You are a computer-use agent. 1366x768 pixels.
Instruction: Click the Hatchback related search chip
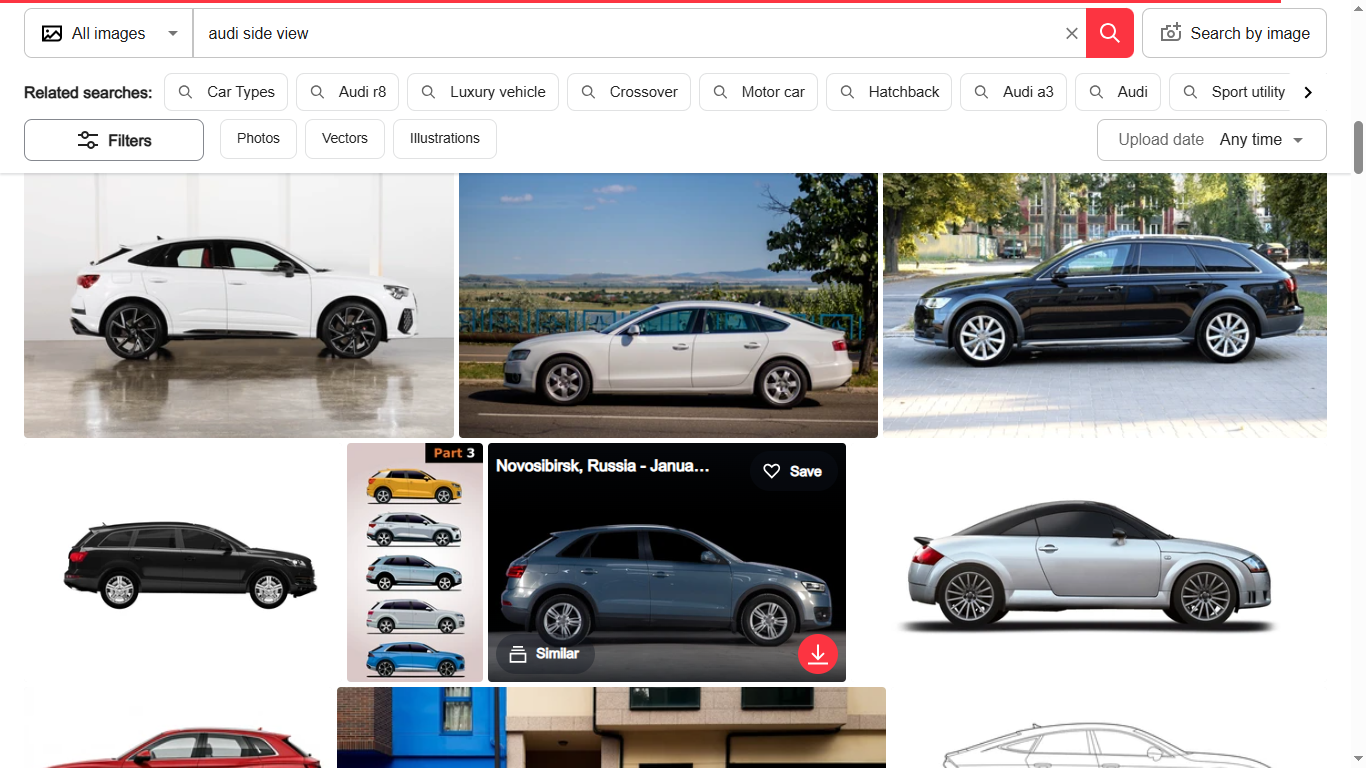click(x=890, y=92)
